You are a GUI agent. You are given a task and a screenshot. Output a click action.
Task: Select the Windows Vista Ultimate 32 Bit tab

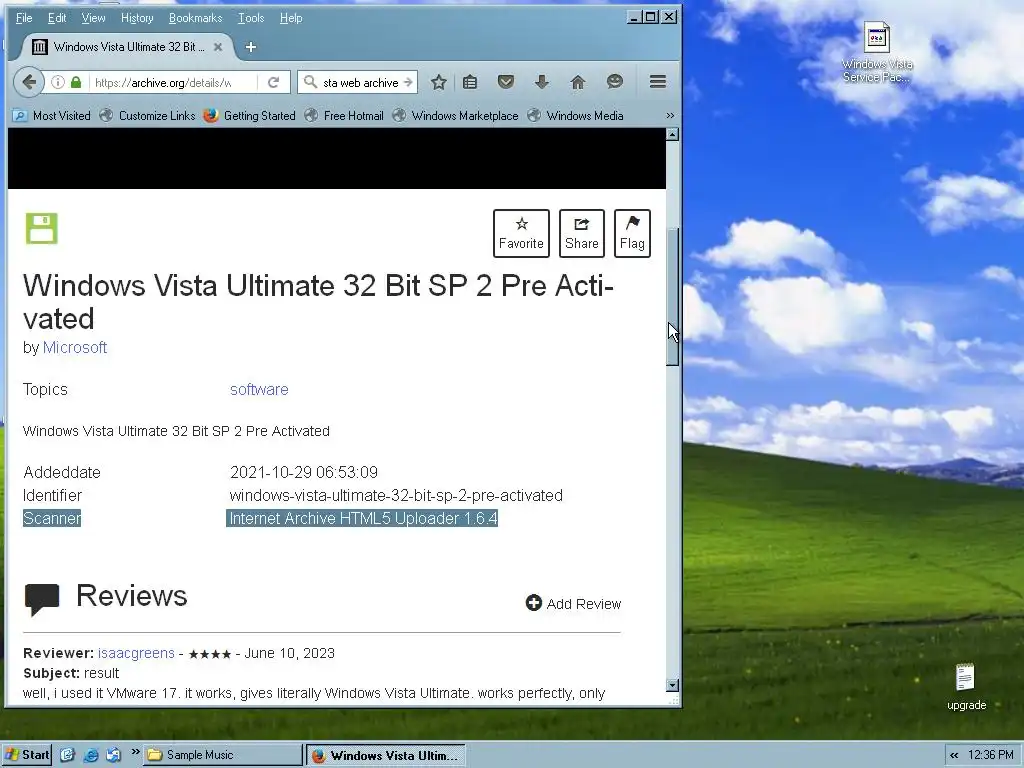[x=128, y=47]
